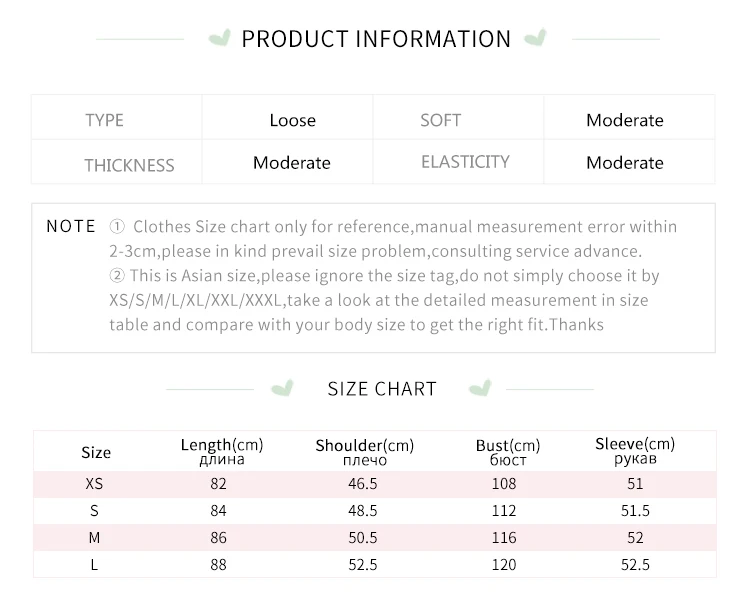The image size is (750, 600).
Task: Click the green leaf right of SIZE CHART
Action: 481,388
